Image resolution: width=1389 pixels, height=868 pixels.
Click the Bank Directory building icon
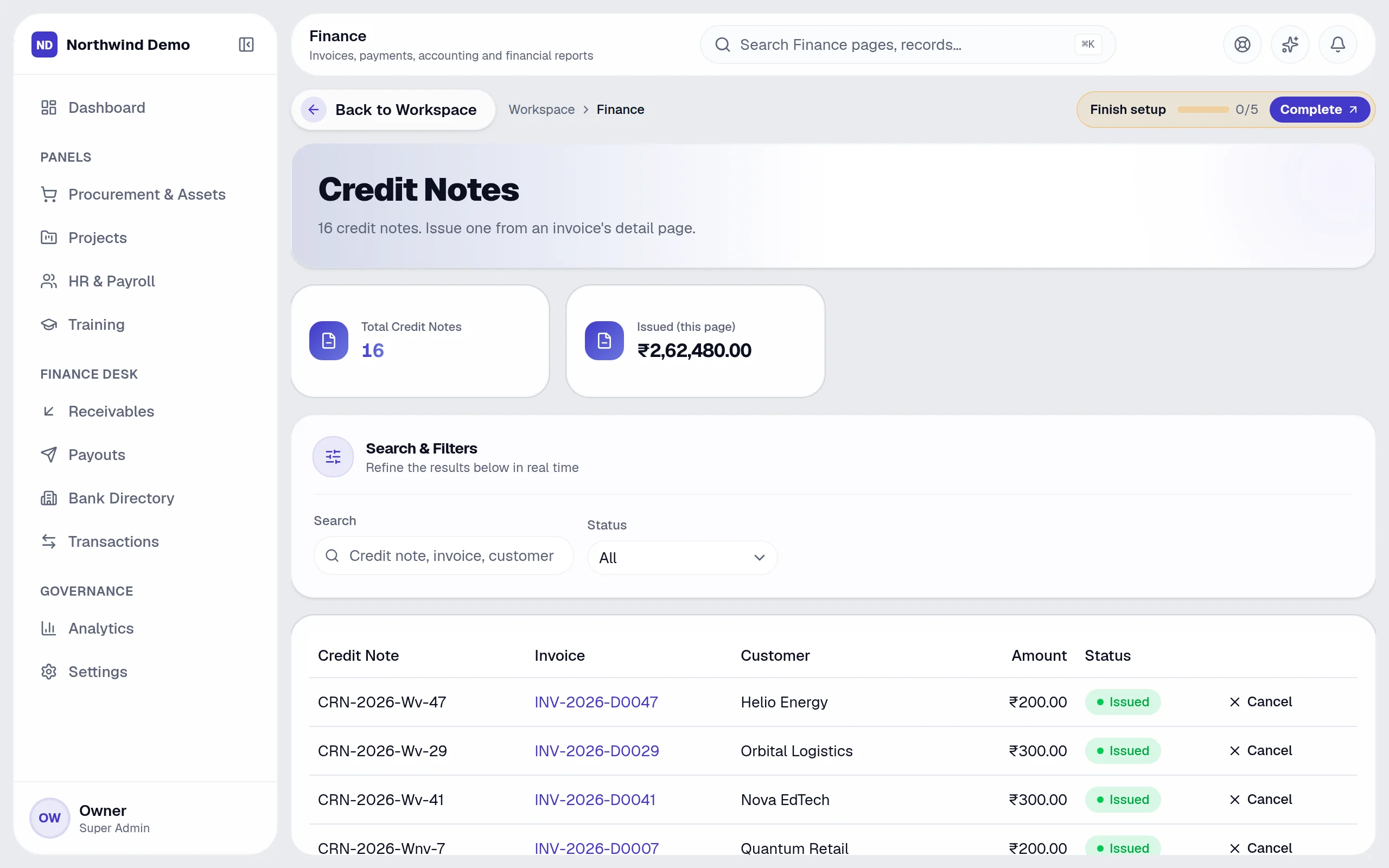click(49, 499)
